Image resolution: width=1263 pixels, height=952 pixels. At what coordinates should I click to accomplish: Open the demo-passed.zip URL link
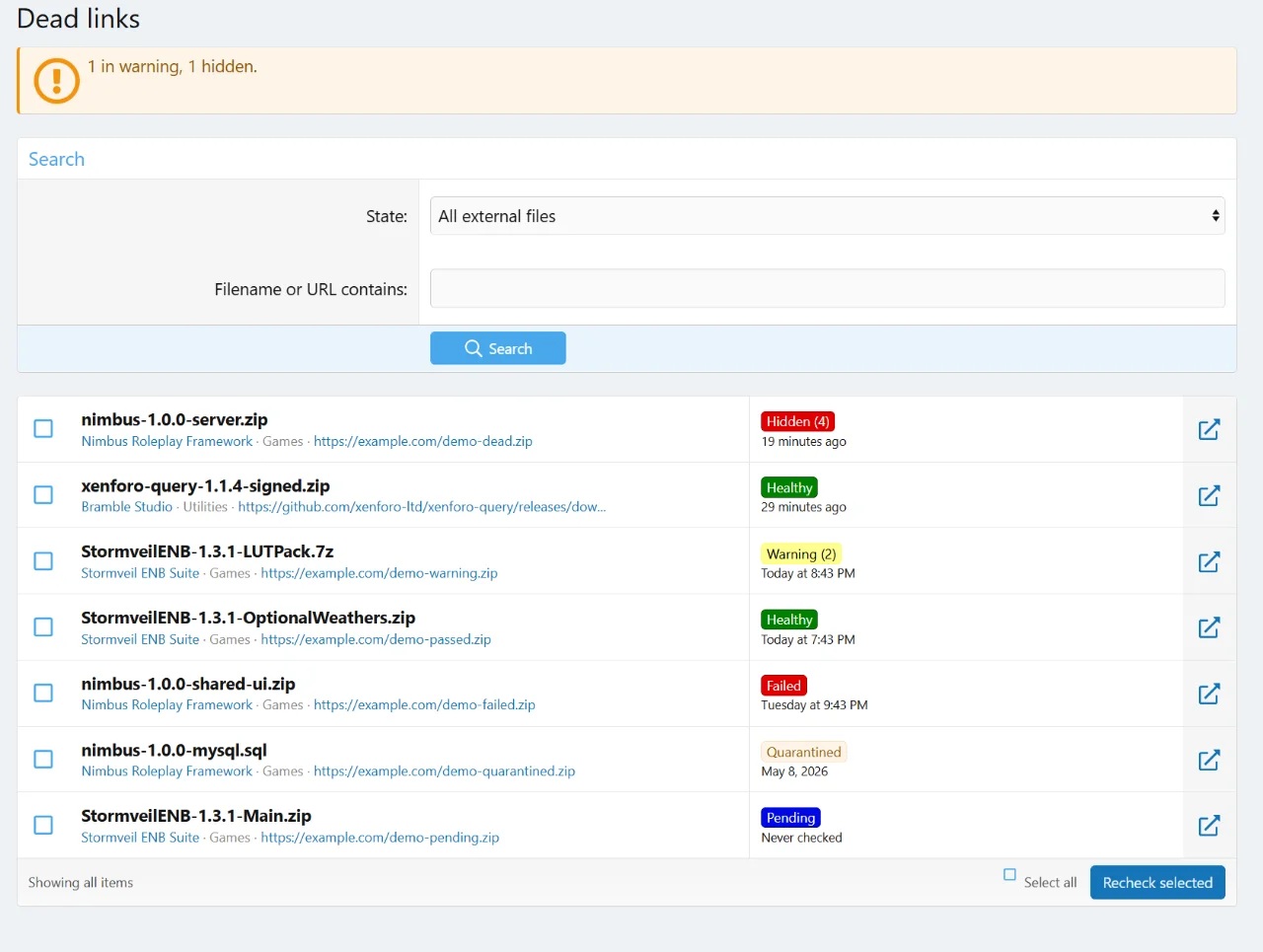point(376,638)
